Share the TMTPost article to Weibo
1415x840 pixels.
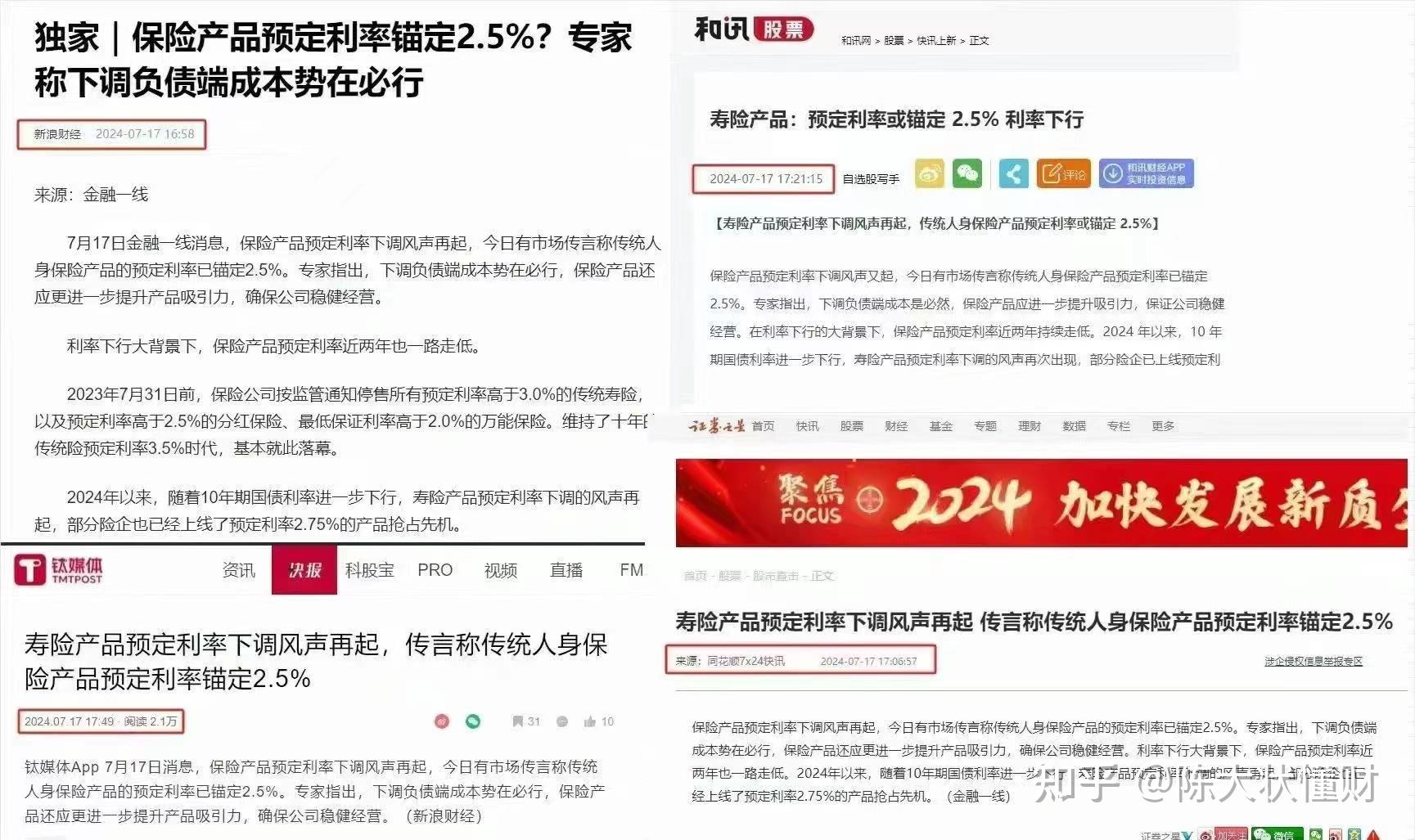click(442, 722)
